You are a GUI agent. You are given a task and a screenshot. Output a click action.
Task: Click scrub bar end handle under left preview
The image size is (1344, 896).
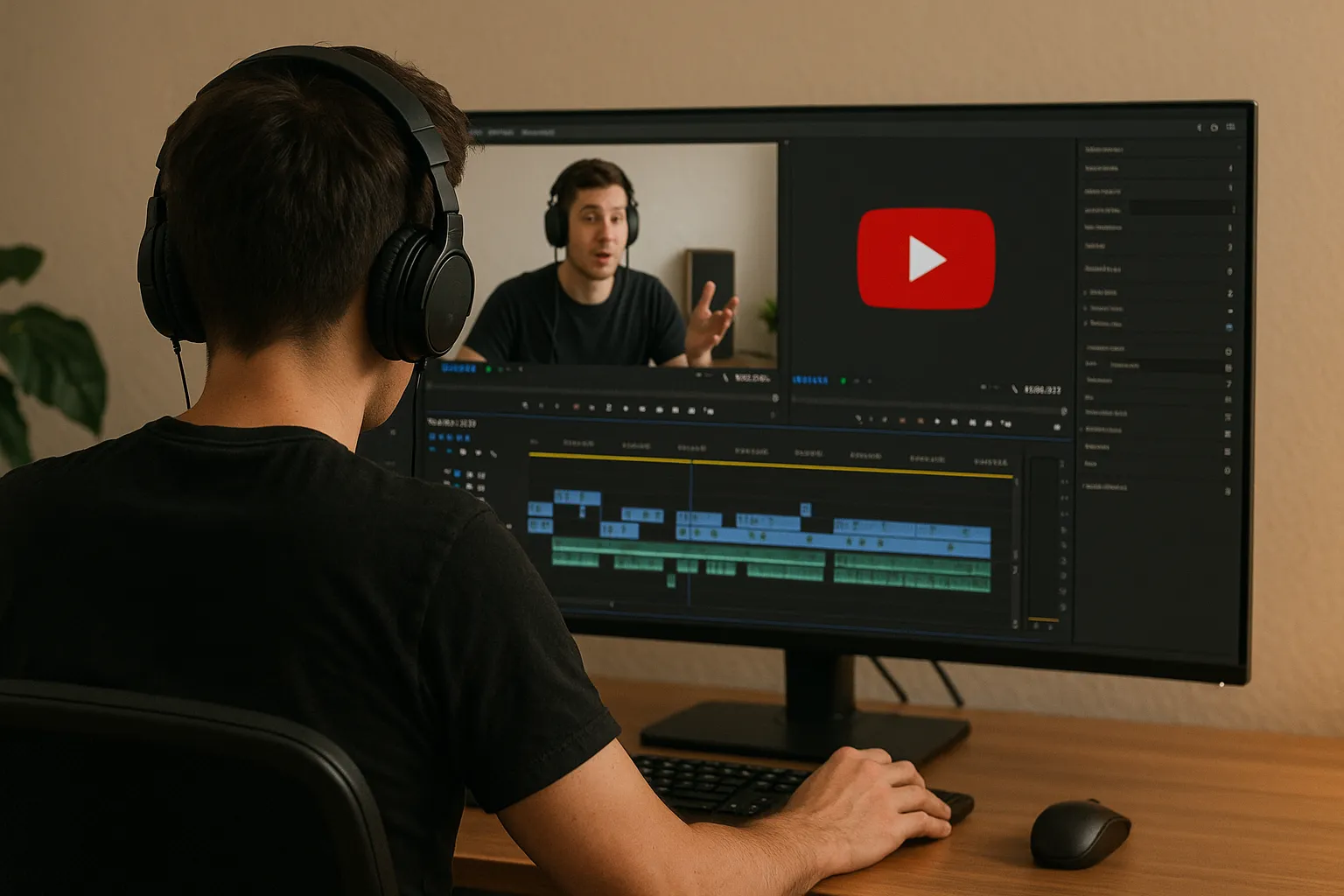click(x=774, y=398)
